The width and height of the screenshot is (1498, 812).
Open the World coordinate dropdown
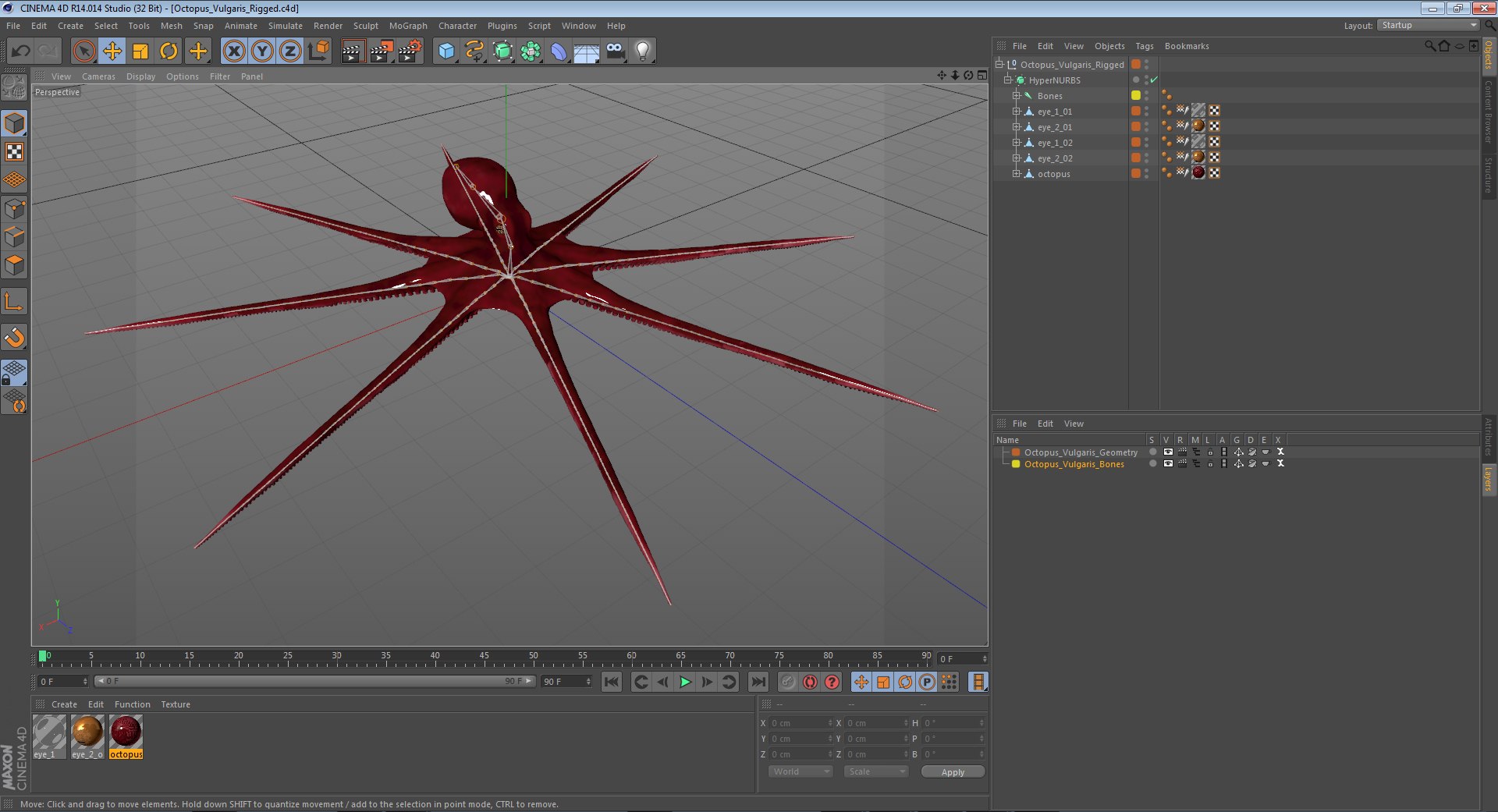click(800, 771)
